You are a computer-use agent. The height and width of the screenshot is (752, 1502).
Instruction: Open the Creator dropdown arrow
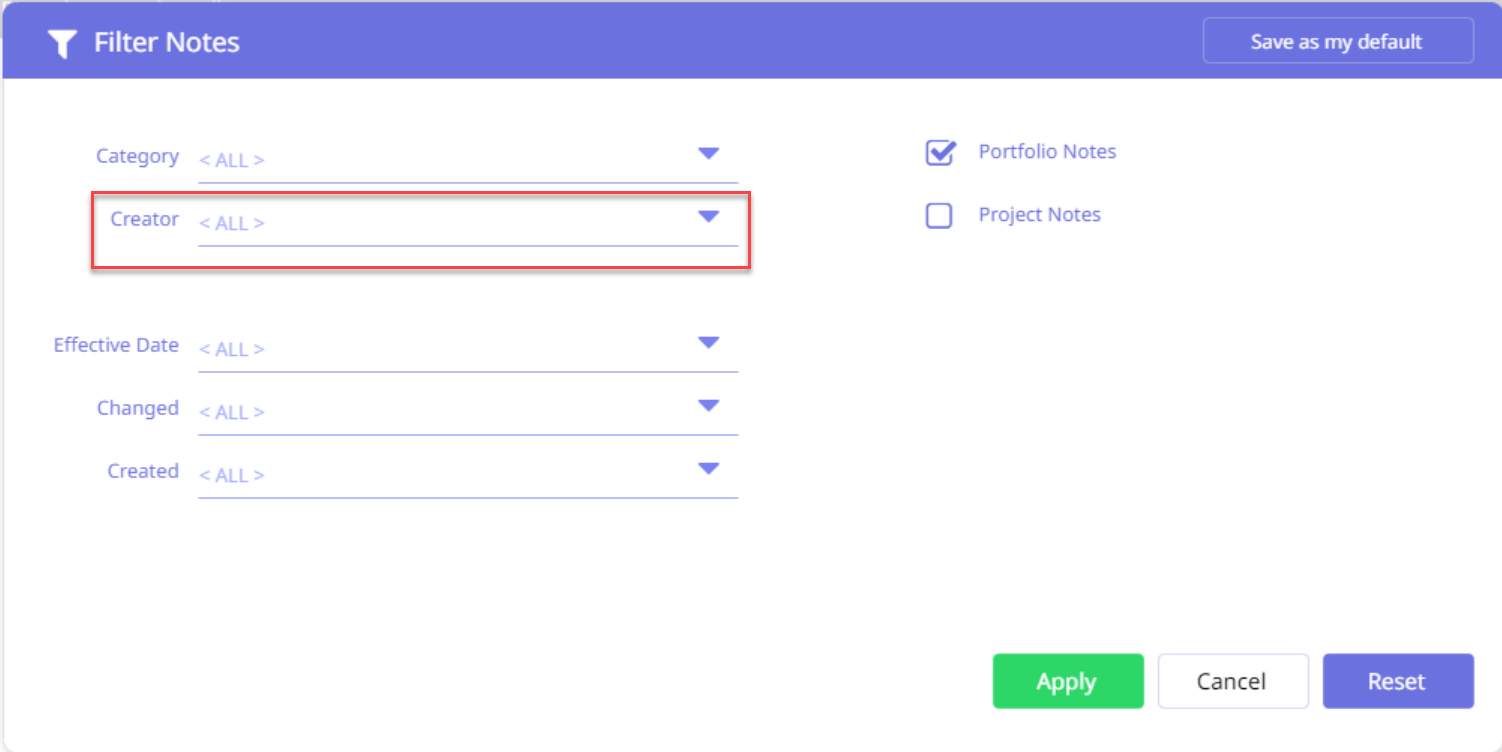point(708,217)
